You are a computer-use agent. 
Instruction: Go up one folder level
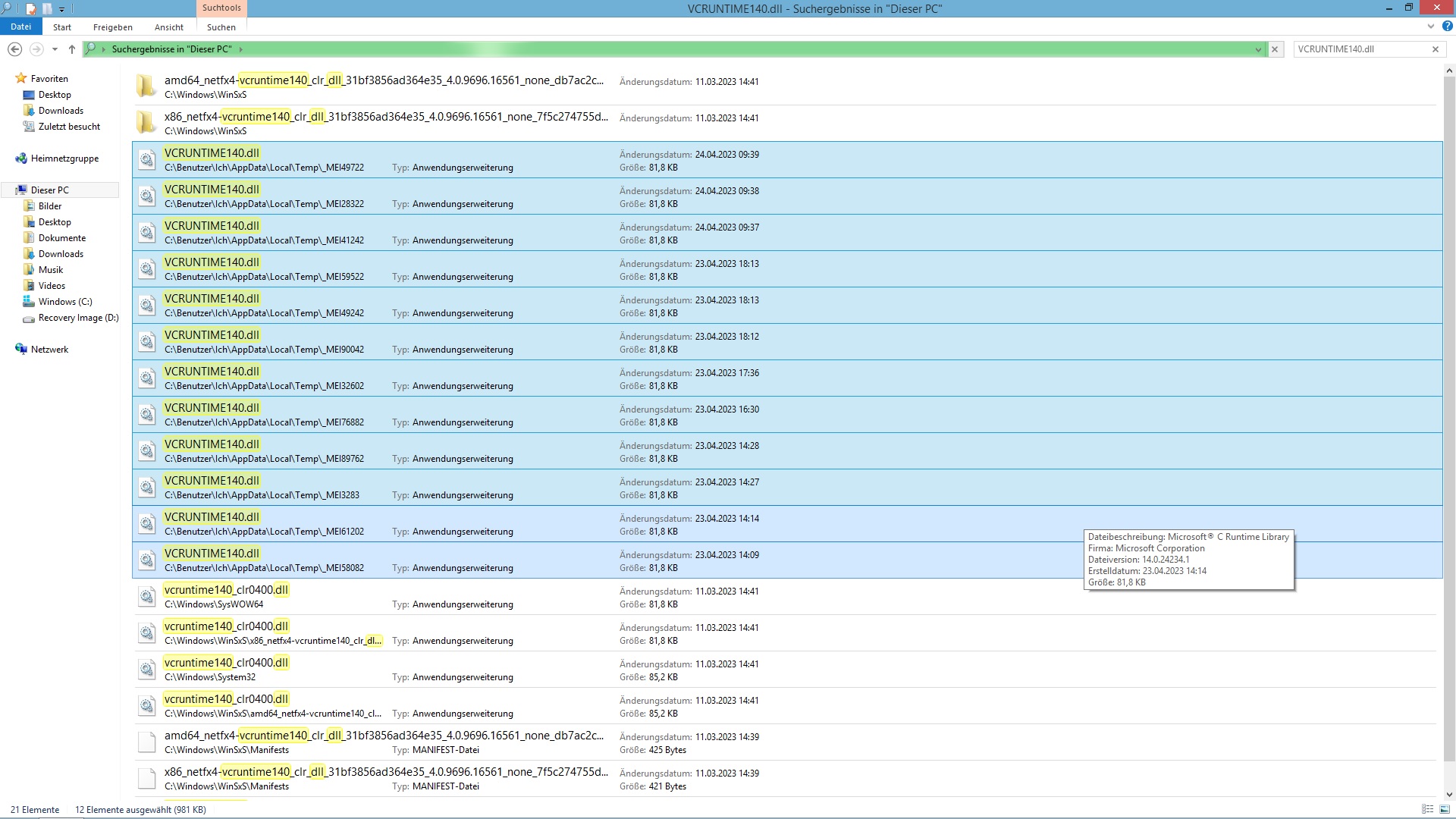point(72,49)
